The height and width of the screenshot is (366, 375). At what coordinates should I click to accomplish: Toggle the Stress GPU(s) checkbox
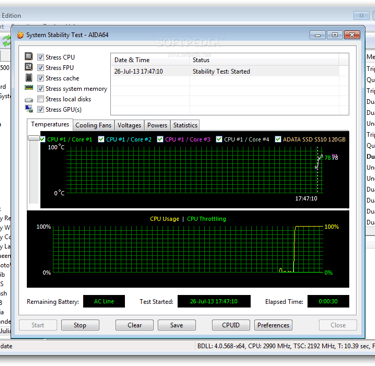(41, 109)
